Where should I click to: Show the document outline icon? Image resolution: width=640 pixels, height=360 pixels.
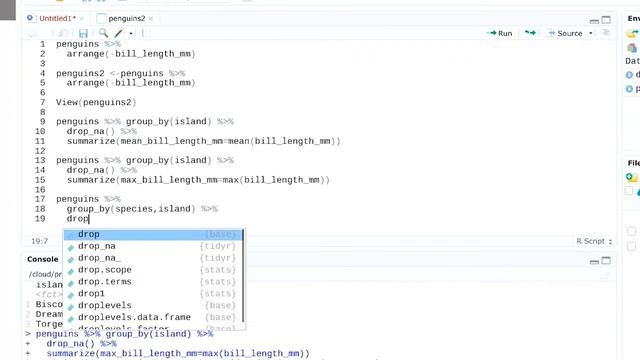606,33
